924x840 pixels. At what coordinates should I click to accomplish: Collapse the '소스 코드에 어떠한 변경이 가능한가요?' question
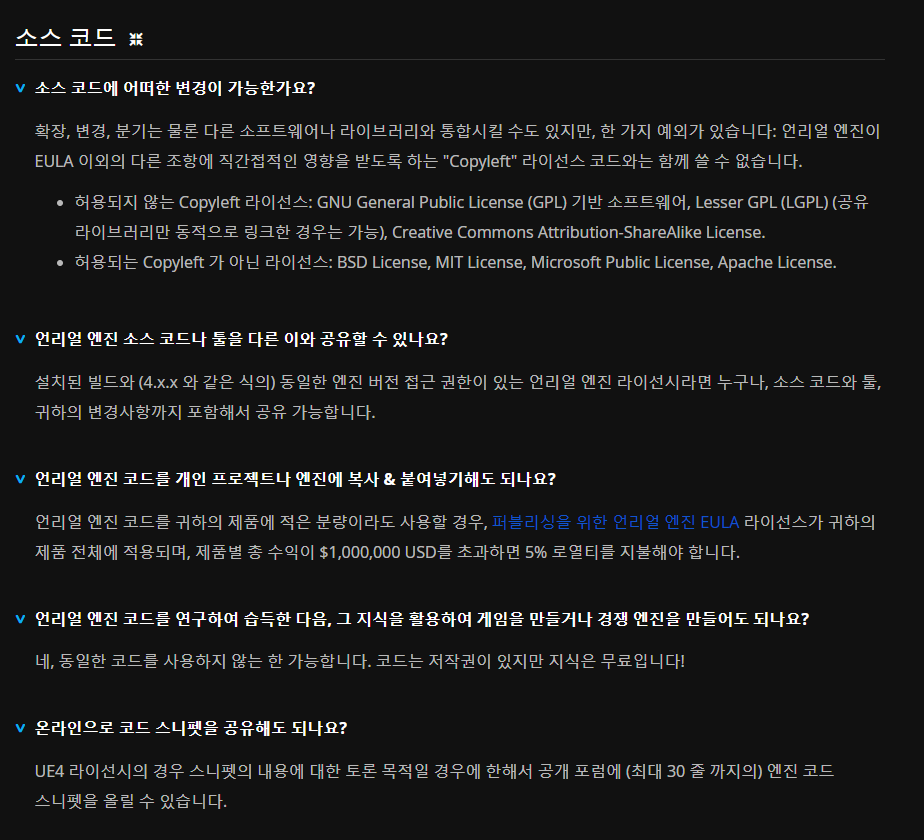(x=21, y=88)
